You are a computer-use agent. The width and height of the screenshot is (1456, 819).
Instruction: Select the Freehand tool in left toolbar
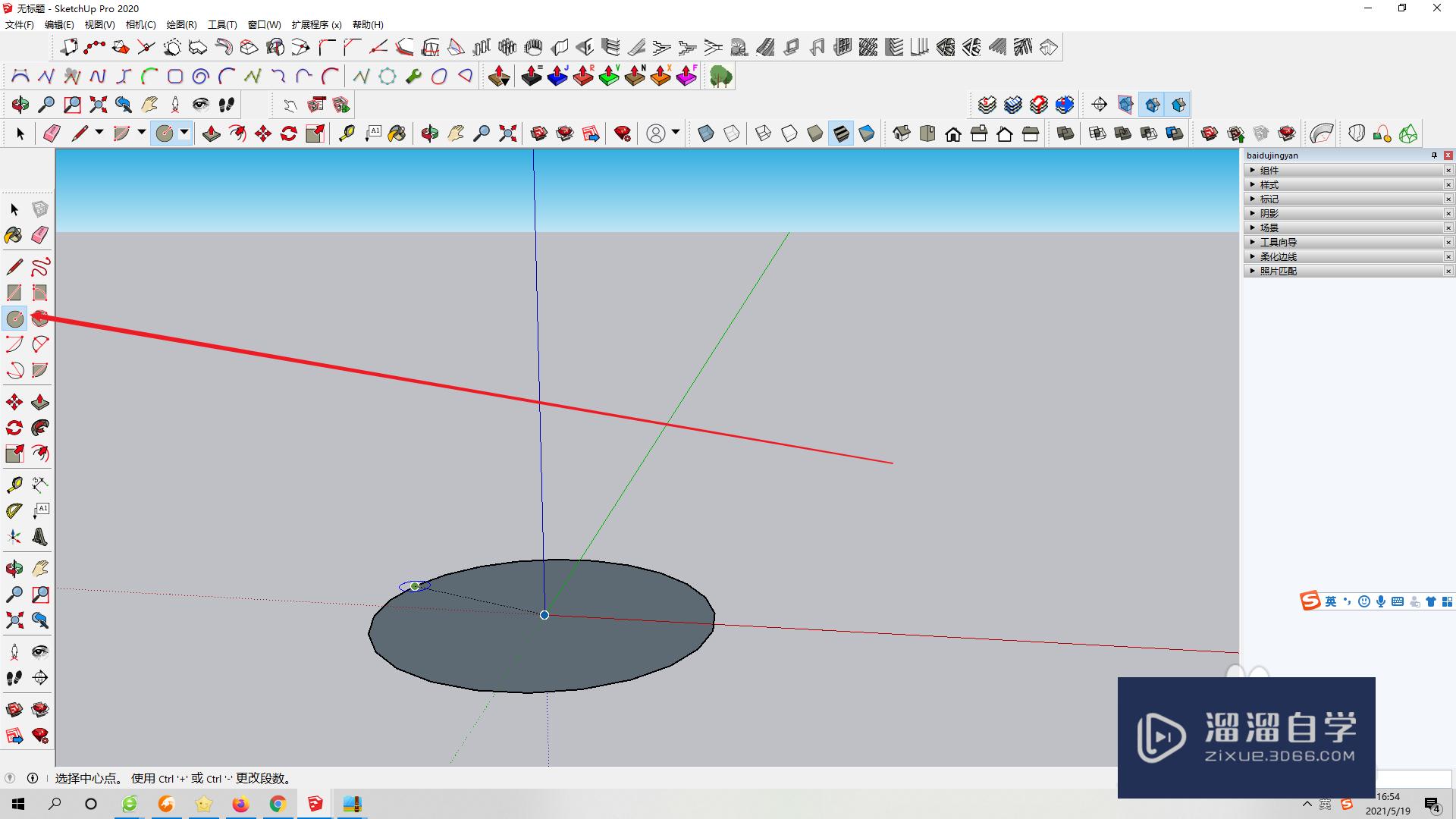40,266
